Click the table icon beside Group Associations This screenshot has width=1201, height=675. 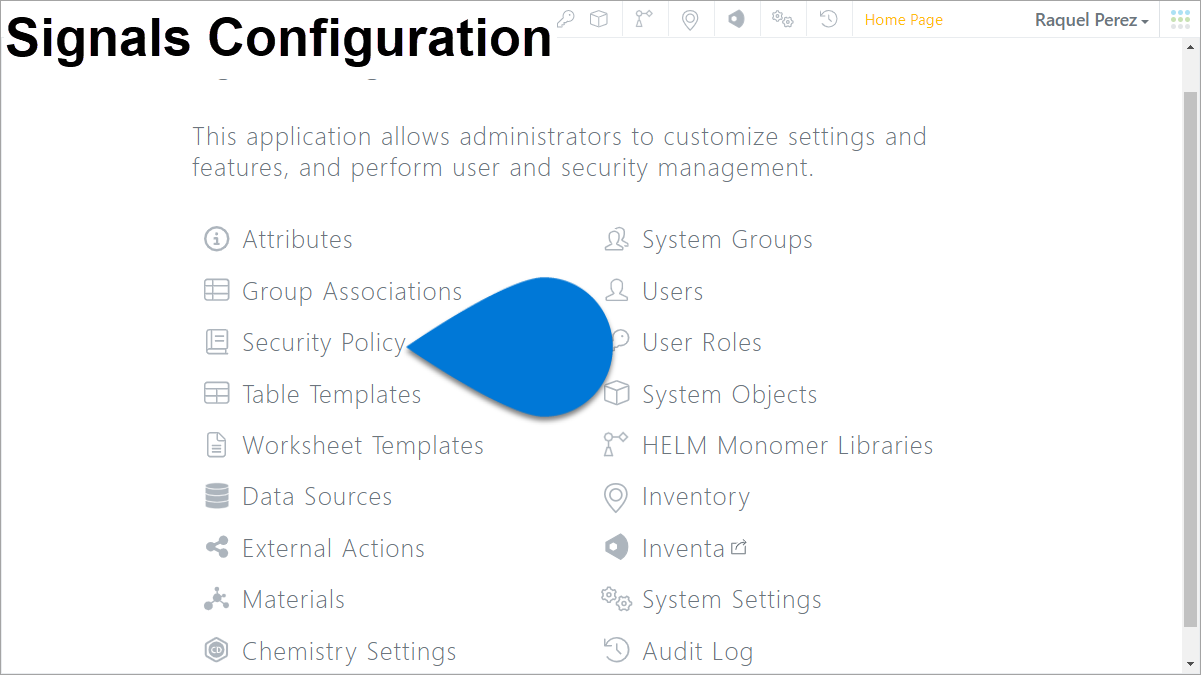[216, 290]
